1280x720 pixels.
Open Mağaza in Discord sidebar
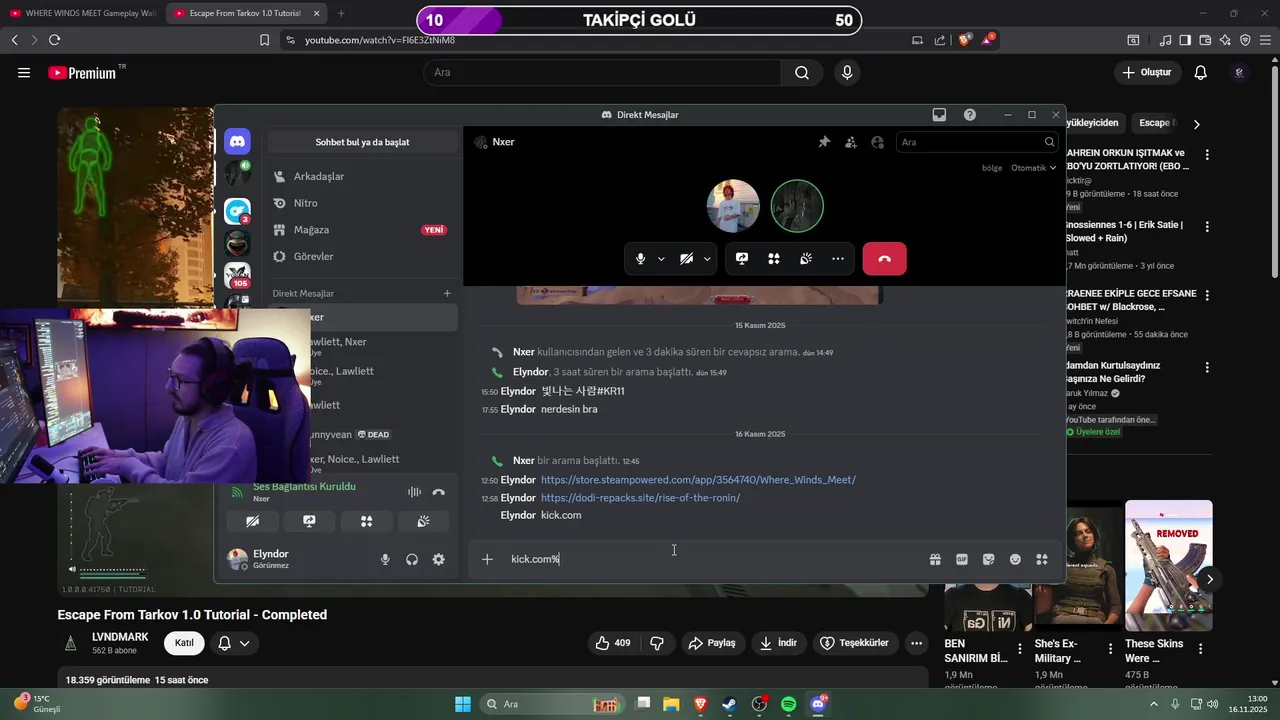(361, 230)
